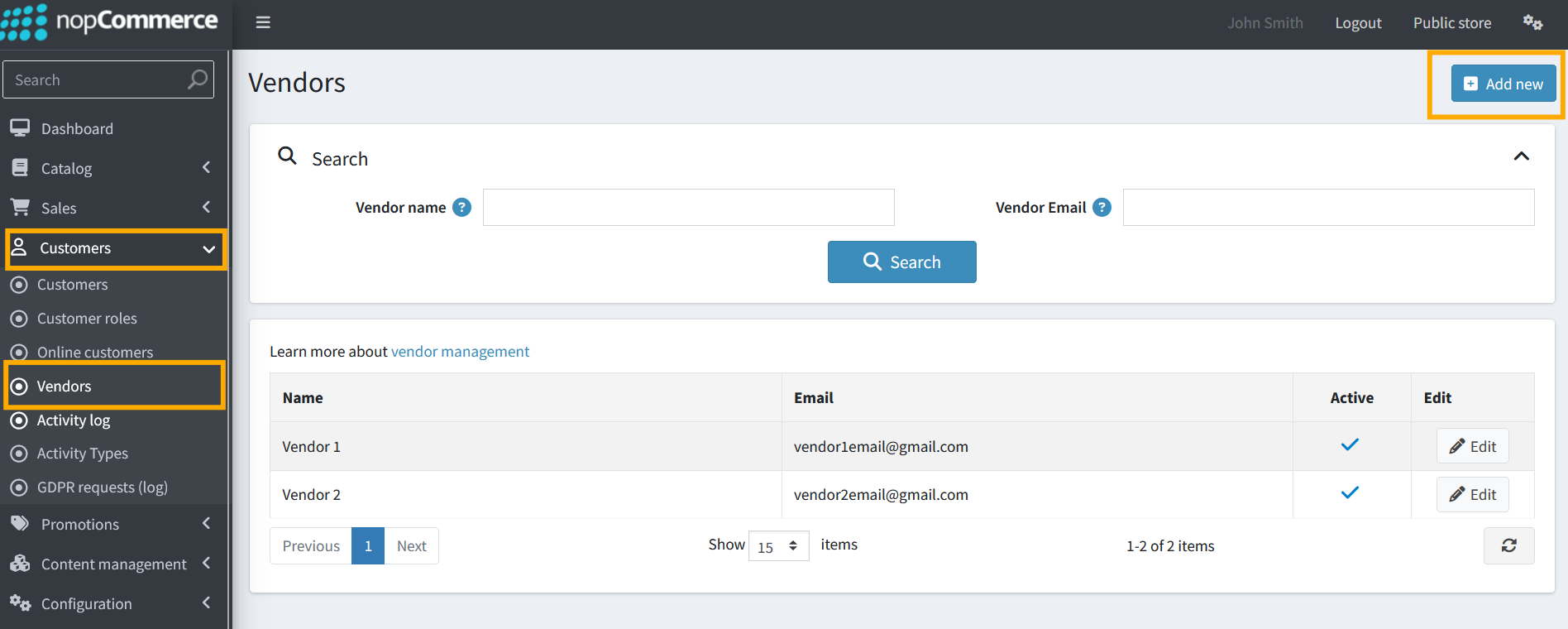The image size is (1568, 629).
Task: Click the Active checkmark for Vendor 2
Action: (x=1350, y=493)
